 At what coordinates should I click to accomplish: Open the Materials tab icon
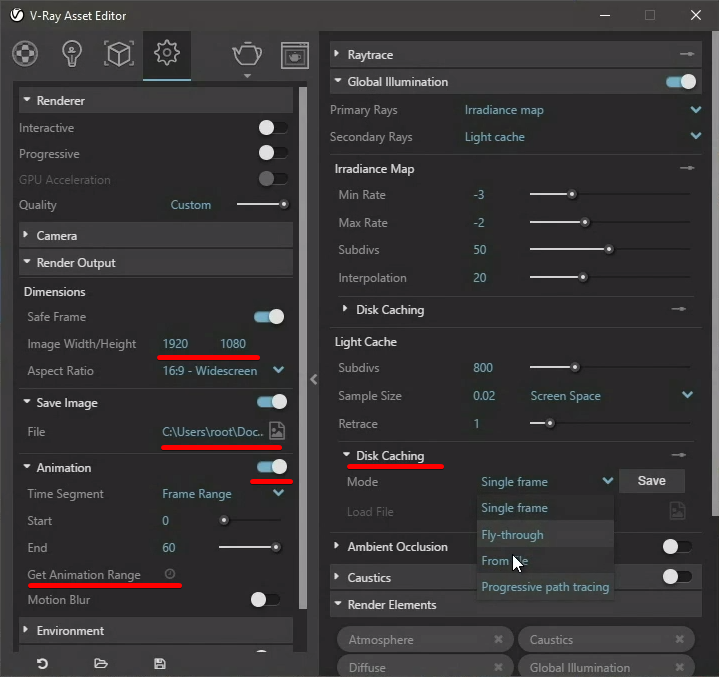[x=25, y=53]
